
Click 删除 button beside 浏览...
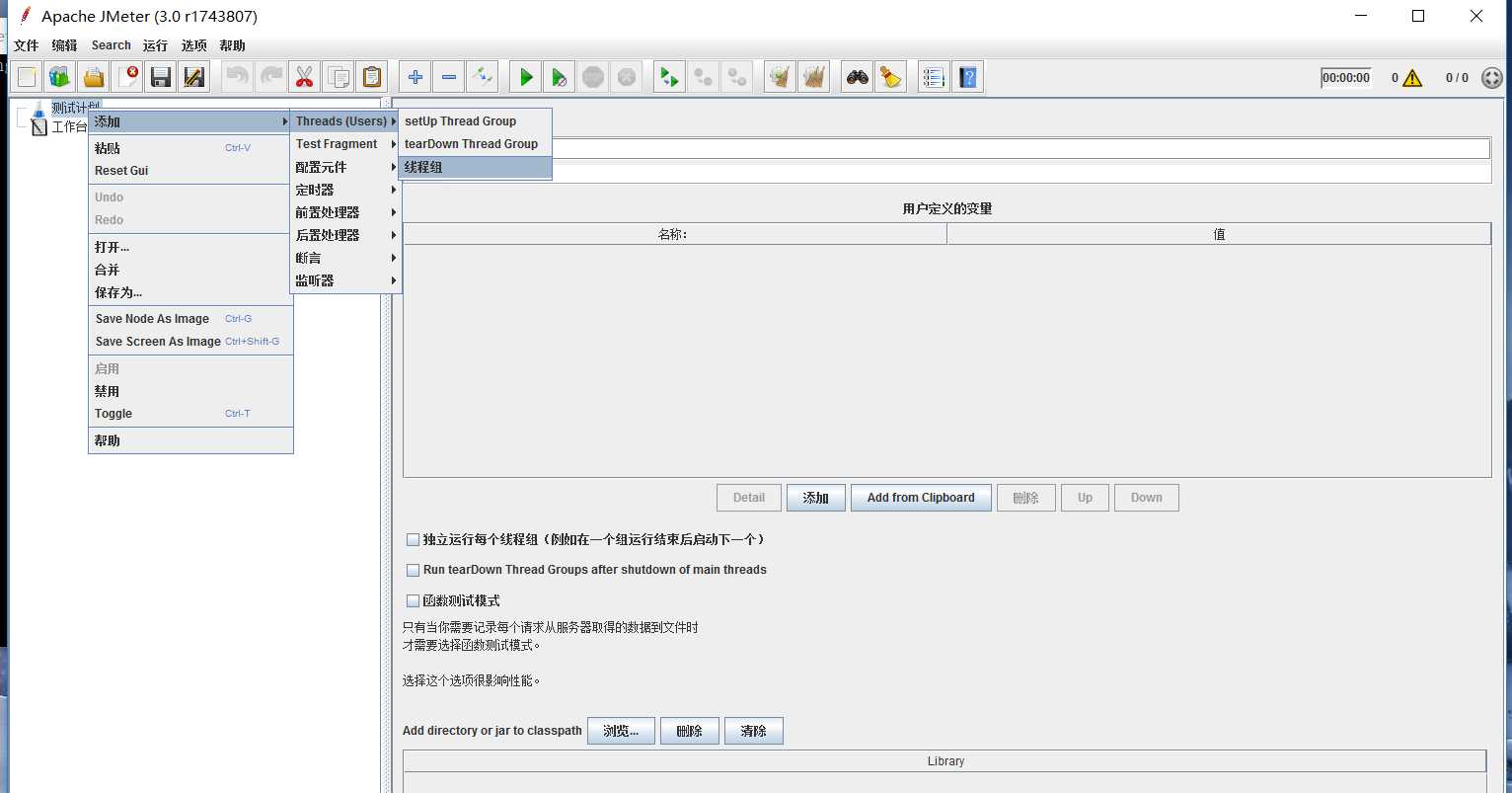[690, 731]
